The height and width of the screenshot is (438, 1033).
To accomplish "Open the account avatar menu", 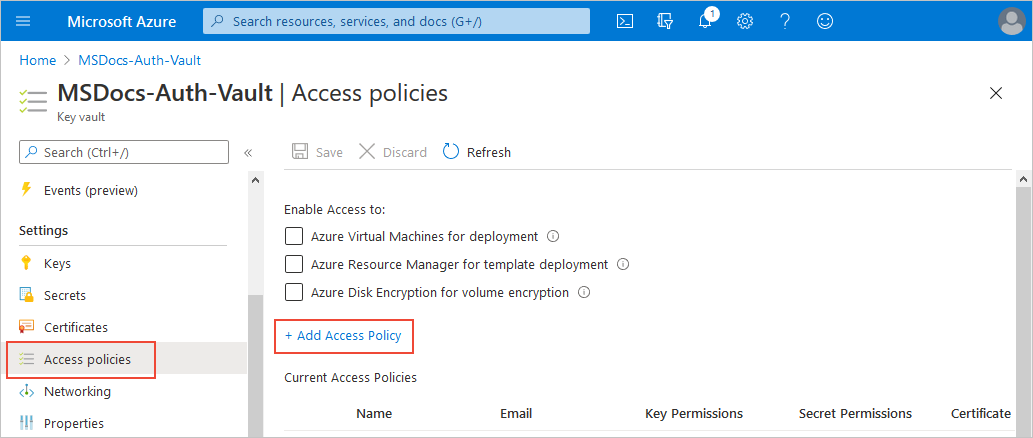I will point(1011,21).
